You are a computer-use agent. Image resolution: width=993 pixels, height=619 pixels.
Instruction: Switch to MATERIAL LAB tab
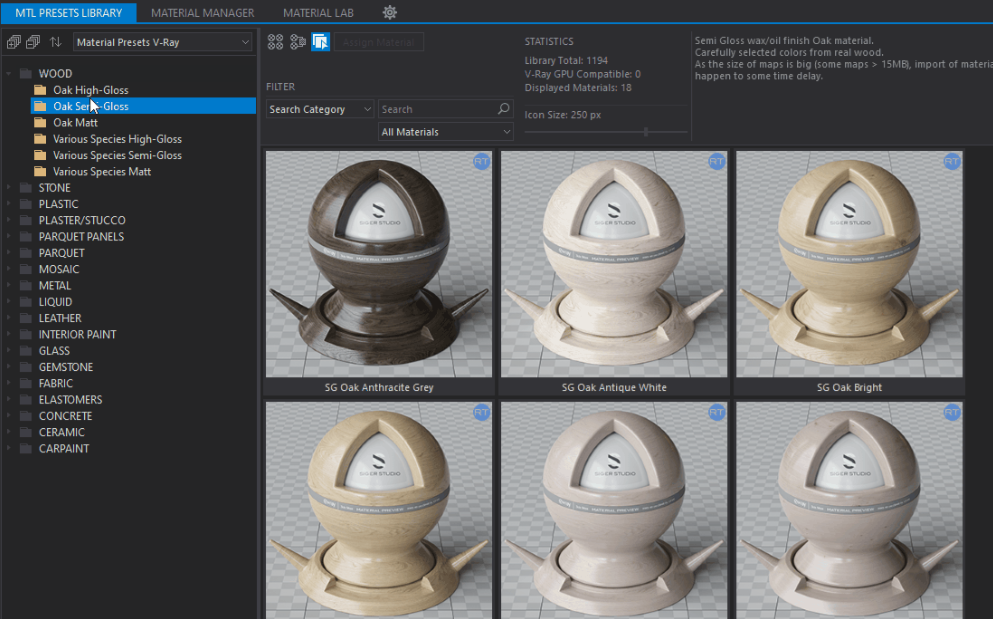[318, 12]
